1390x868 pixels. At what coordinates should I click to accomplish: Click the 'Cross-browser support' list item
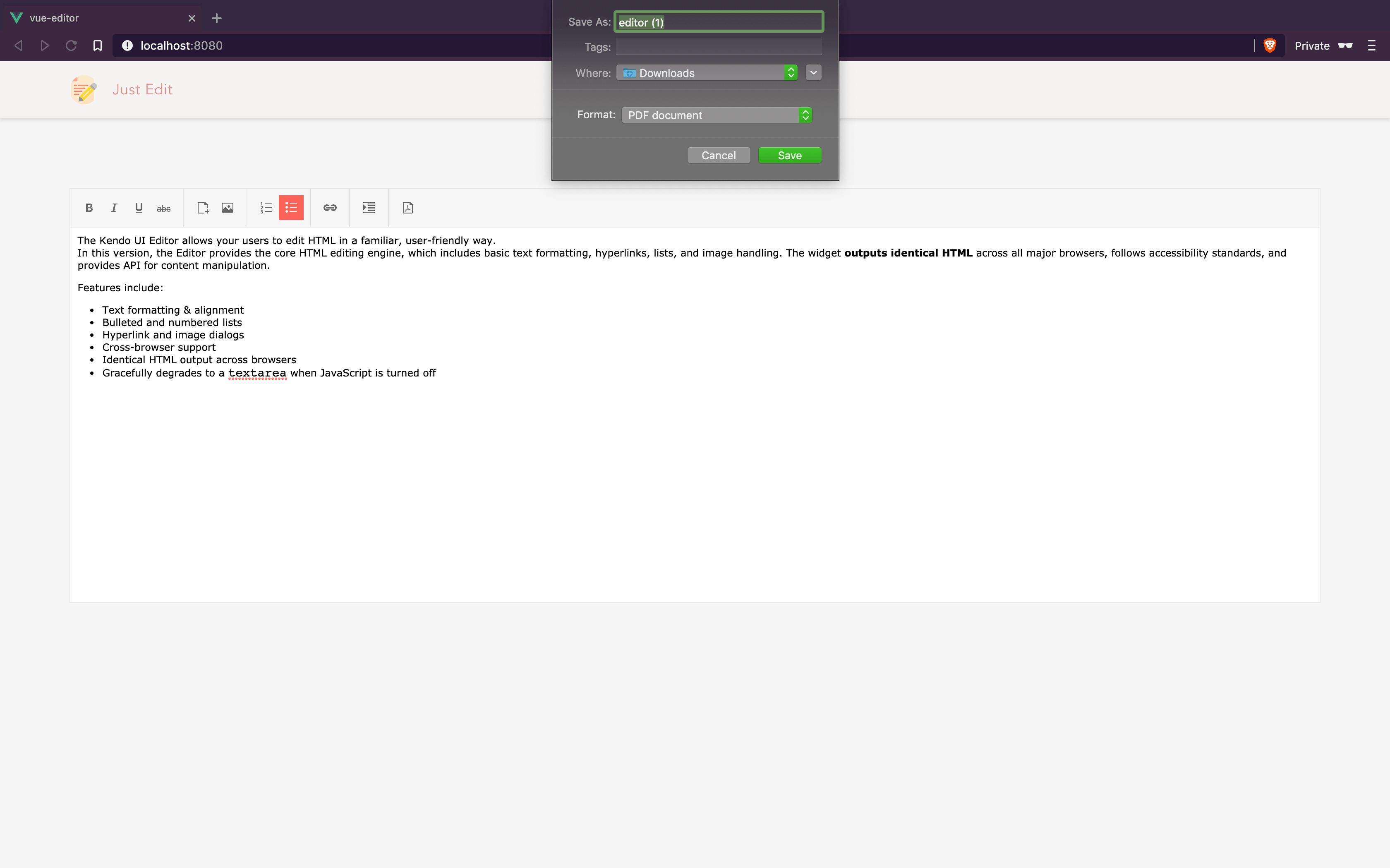pyautogui.click(x=159, y=347)
